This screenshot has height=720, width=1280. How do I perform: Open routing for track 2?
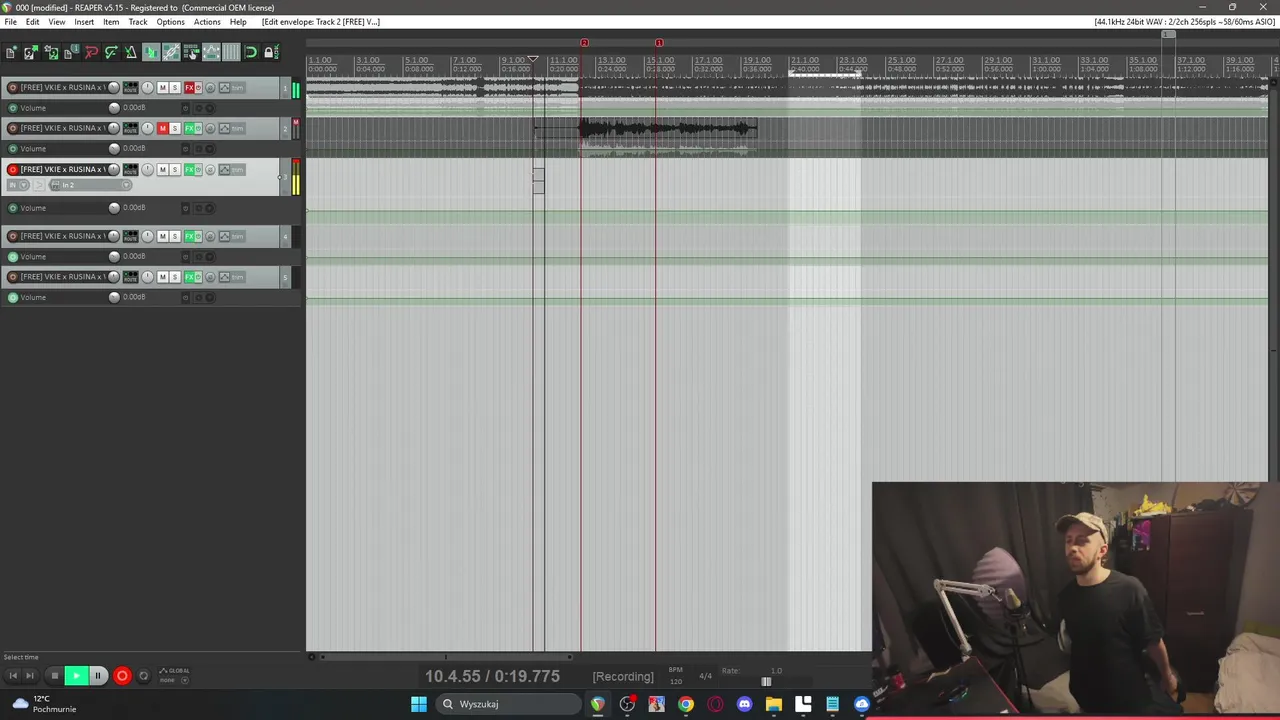130,128
